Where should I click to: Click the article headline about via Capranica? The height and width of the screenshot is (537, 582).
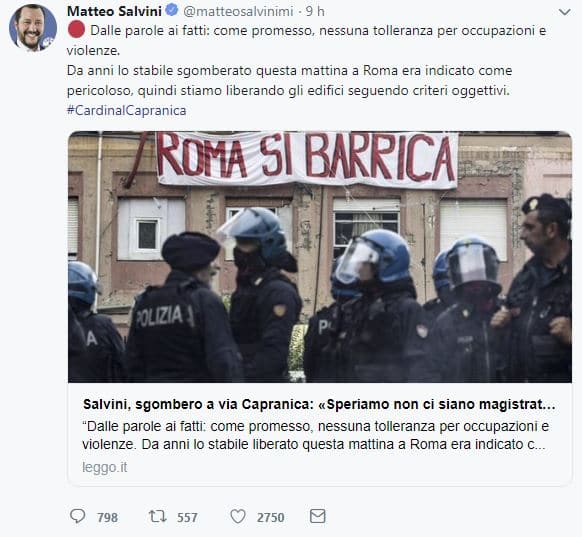[319, 404]
